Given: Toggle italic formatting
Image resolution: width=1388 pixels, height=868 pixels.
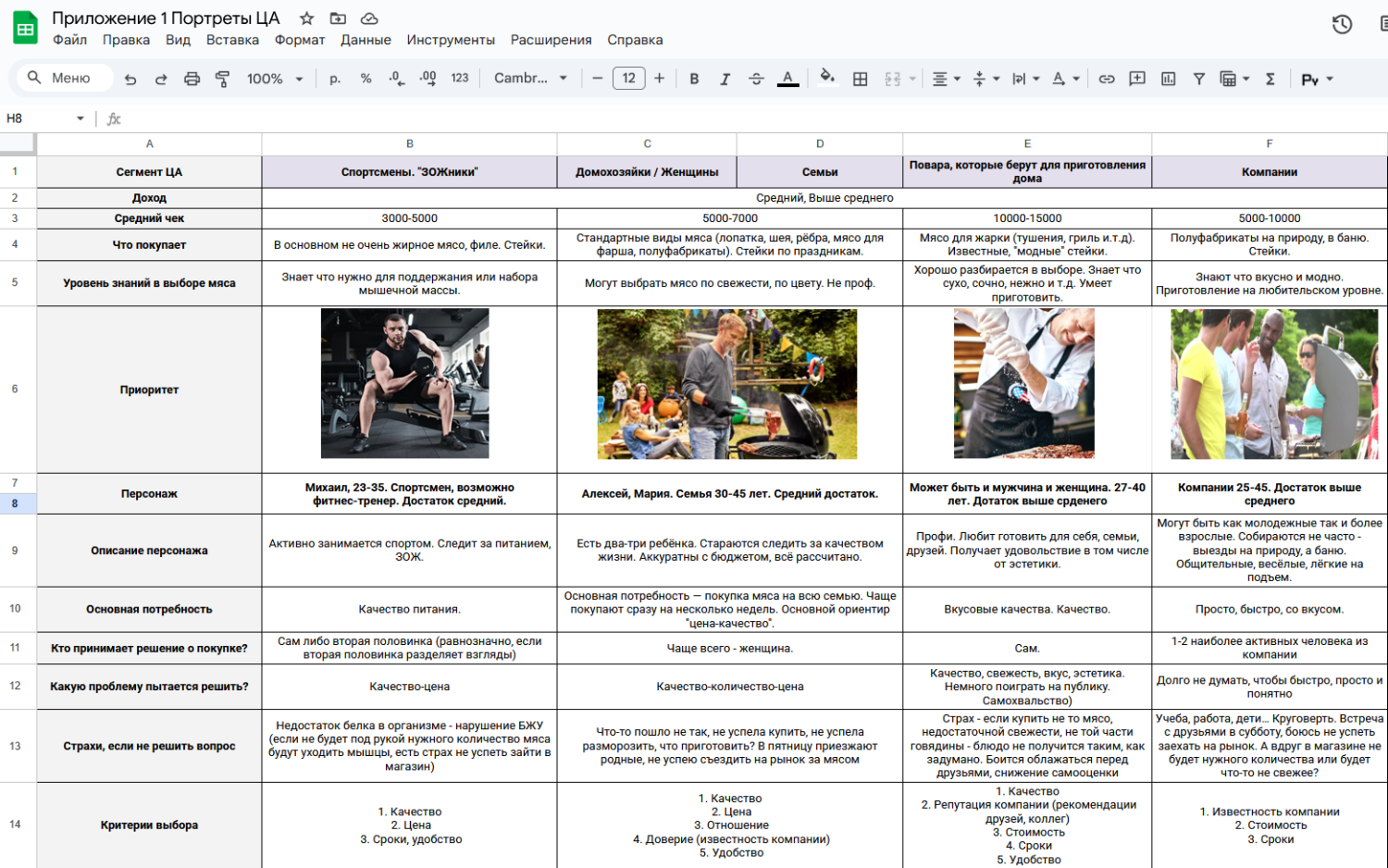Looking at the screenshot, I should (x=725, y=80).
